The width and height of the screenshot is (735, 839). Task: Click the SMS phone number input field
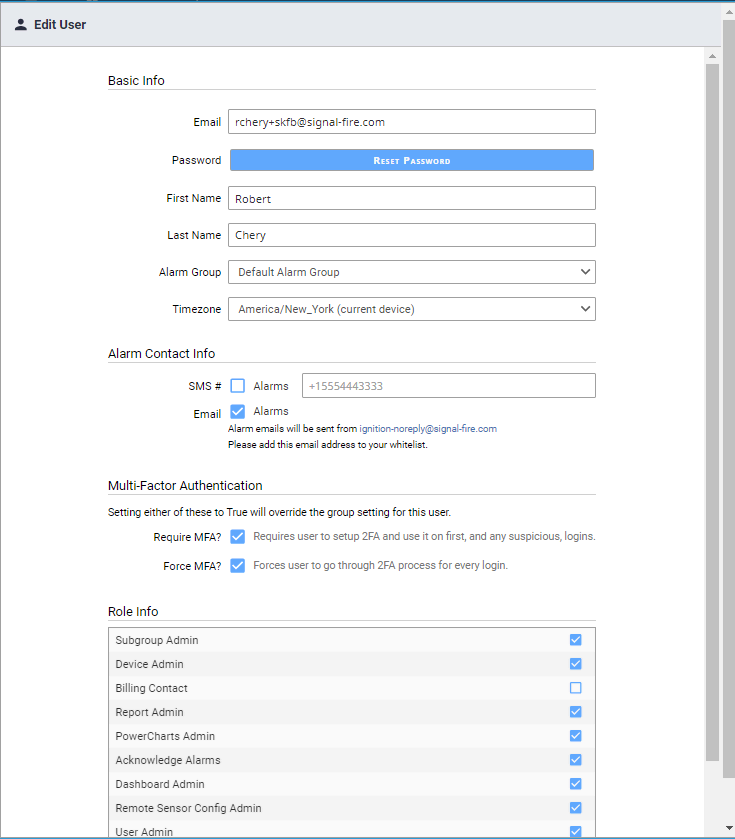(x=448, y=386)
